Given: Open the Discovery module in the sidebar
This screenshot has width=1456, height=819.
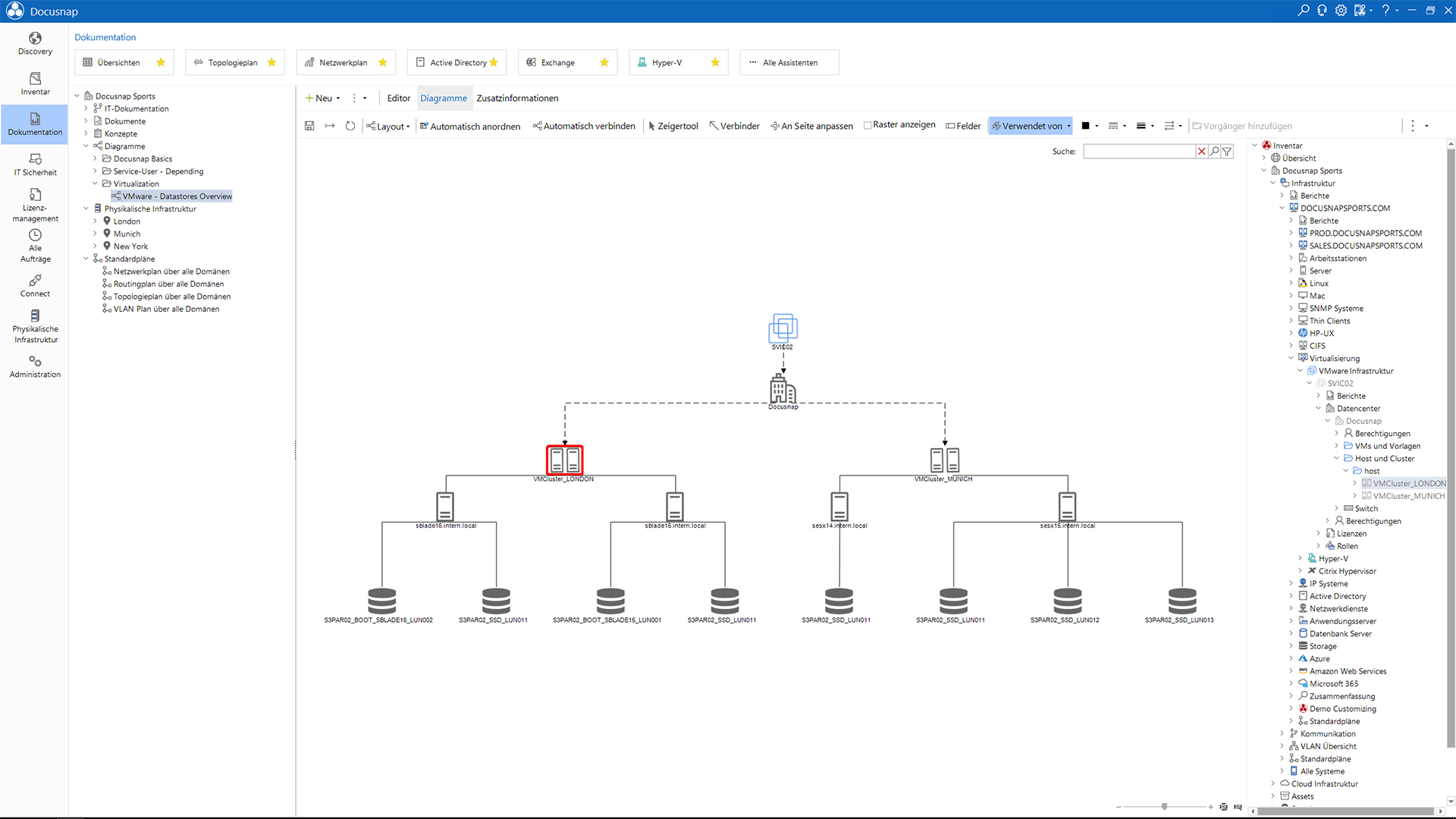Looking at the screenshot, I should click(x=35, y=43).
